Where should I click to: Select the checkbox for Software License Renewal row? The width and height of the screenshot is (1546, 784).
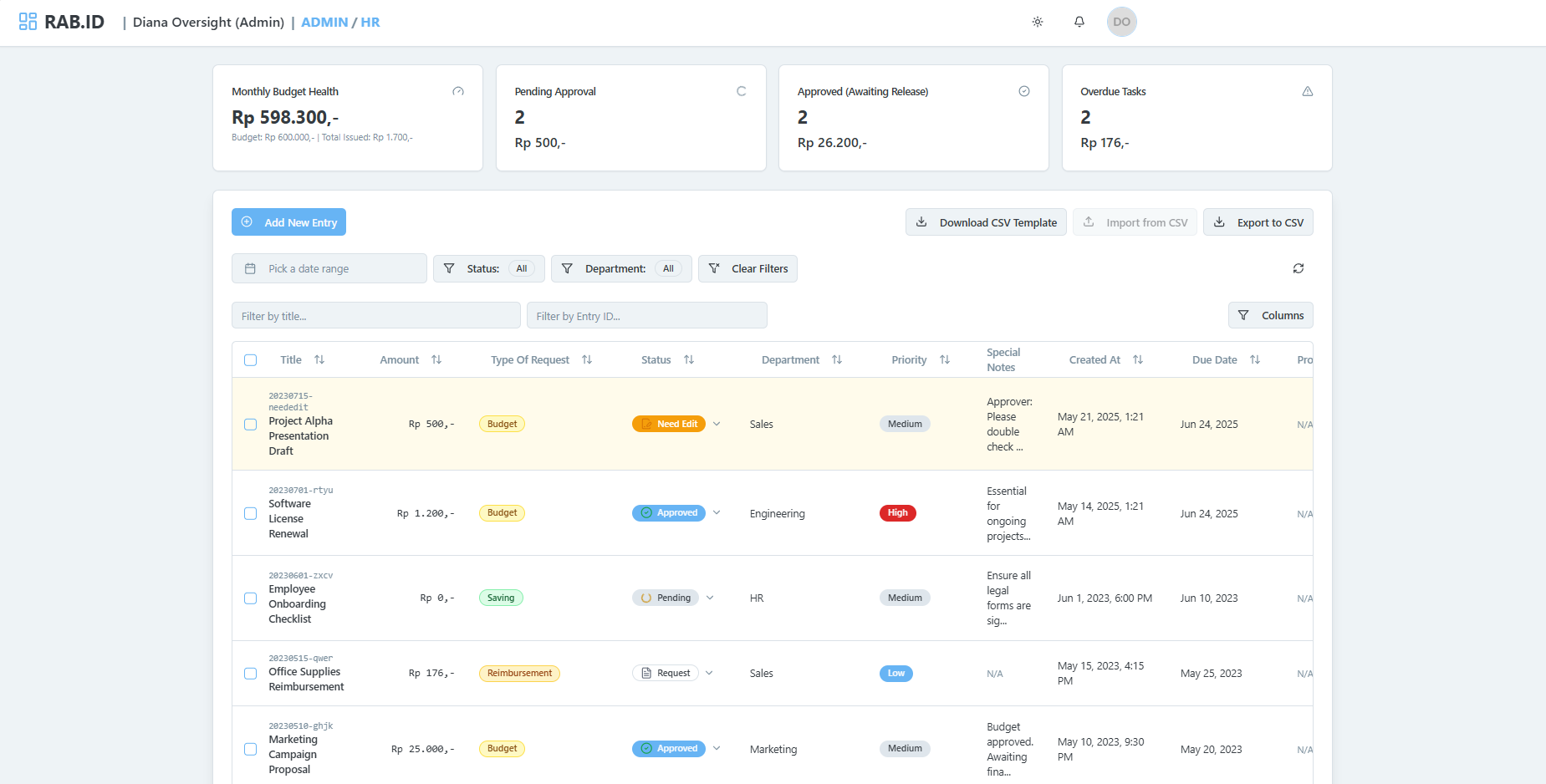(x=250, y=513)
